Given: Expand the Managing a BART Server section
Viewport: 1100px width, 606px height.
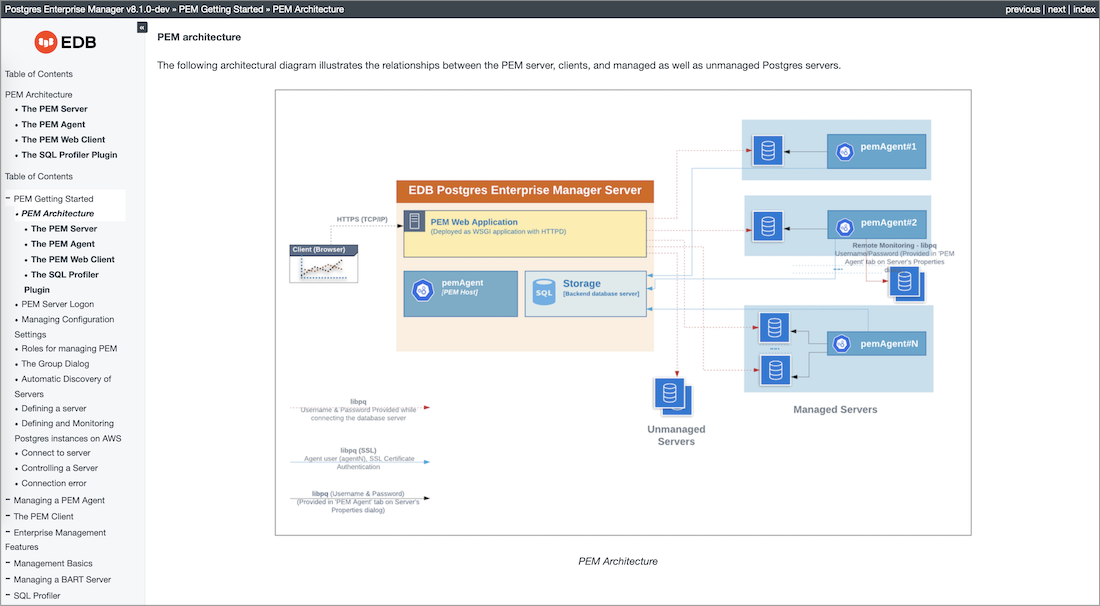Looking at the screenshot, I should click(8, 579).
